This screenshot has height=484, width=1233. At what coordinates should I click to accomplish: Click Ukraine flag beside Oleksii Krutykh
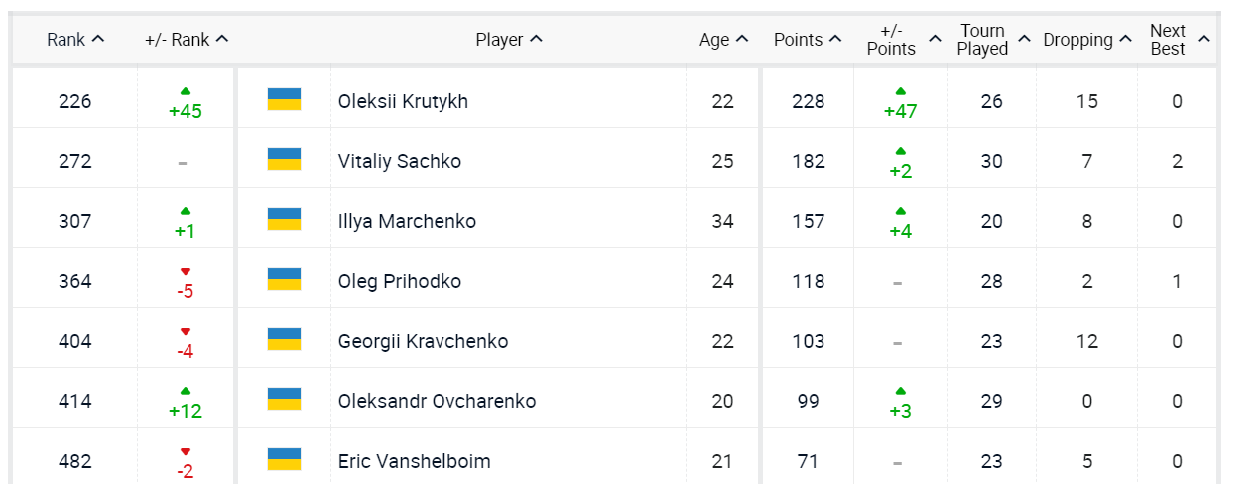pos(284,99)
